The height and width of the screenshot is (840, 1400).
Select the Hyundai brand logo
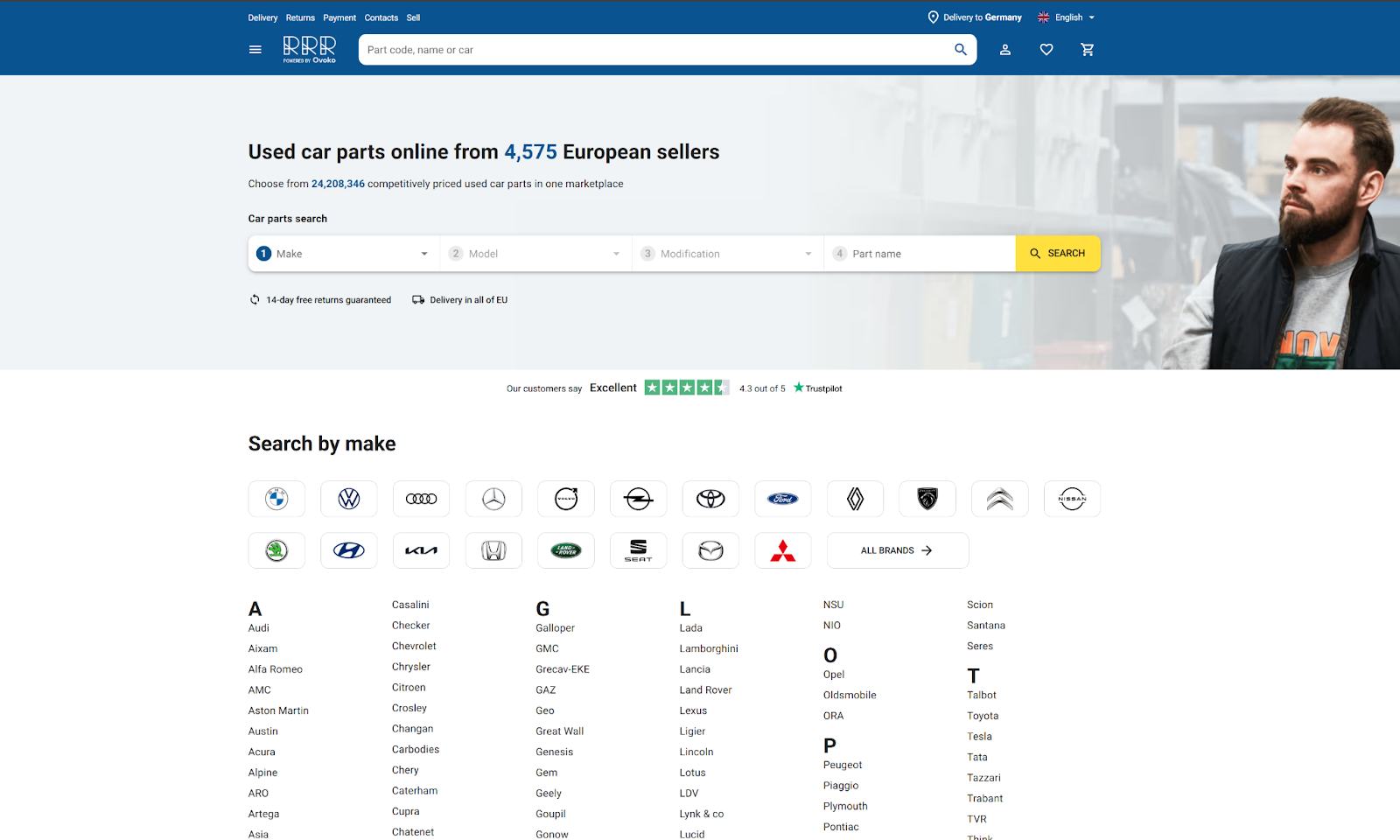coord(349,550)
